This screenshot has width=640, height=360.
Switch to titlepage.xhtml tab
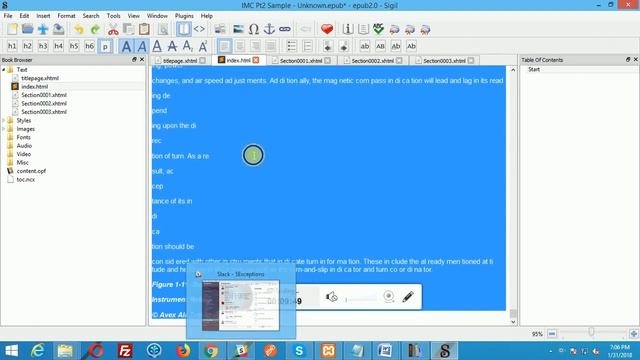[x=180, y=60]
